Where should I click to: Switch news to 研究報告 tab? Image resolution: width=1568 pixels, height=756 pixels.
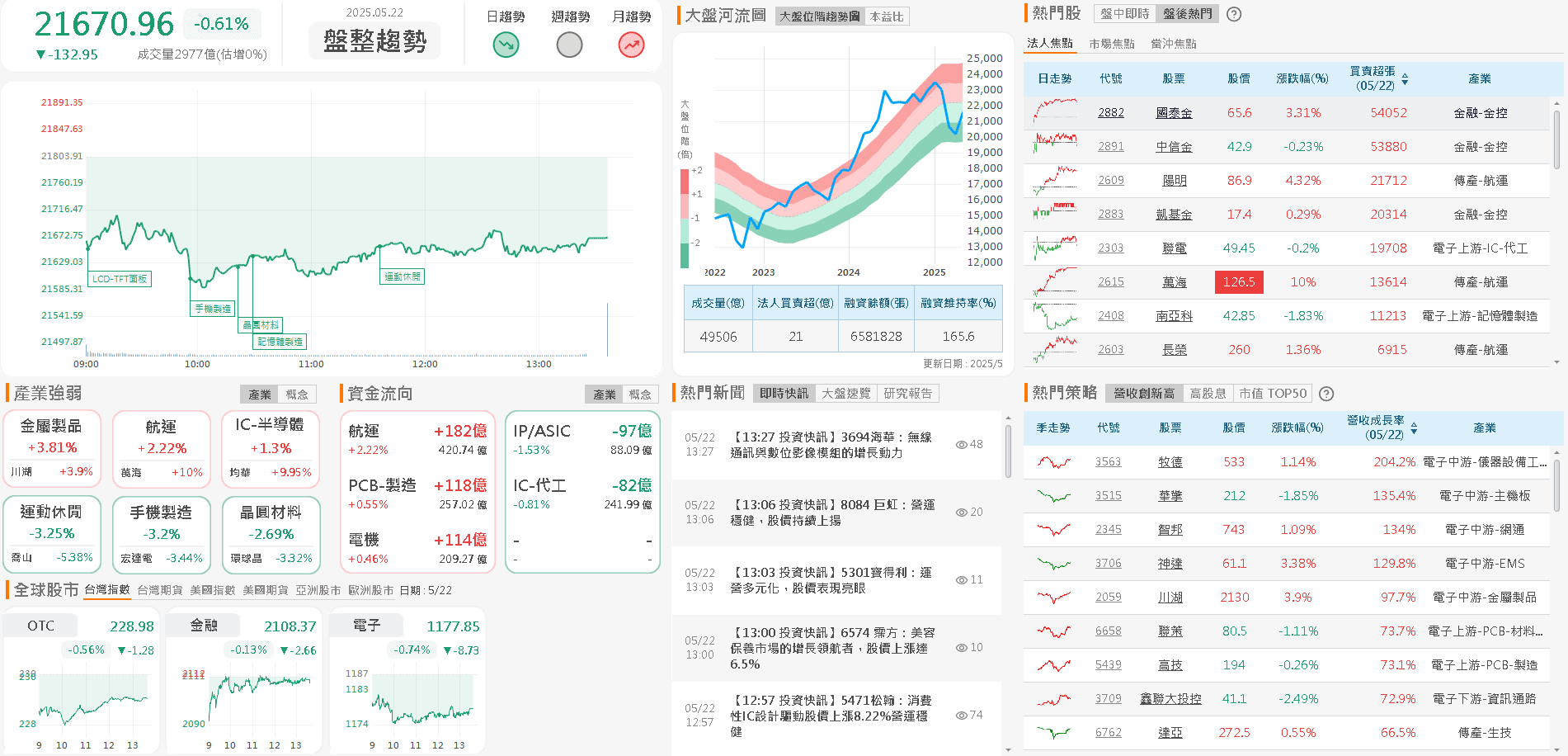[x=908, y=394]
